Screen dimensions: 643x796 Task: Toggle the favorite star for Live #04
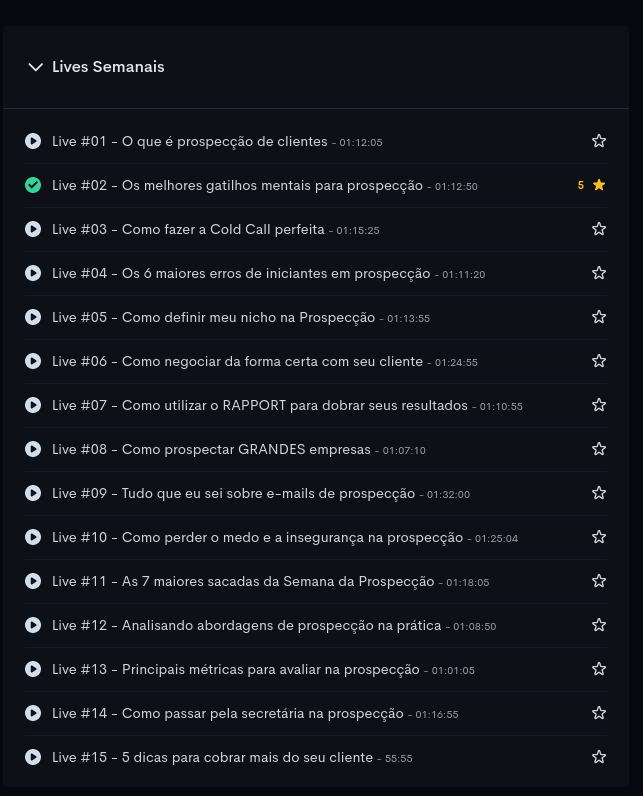(x=599, y=273)
